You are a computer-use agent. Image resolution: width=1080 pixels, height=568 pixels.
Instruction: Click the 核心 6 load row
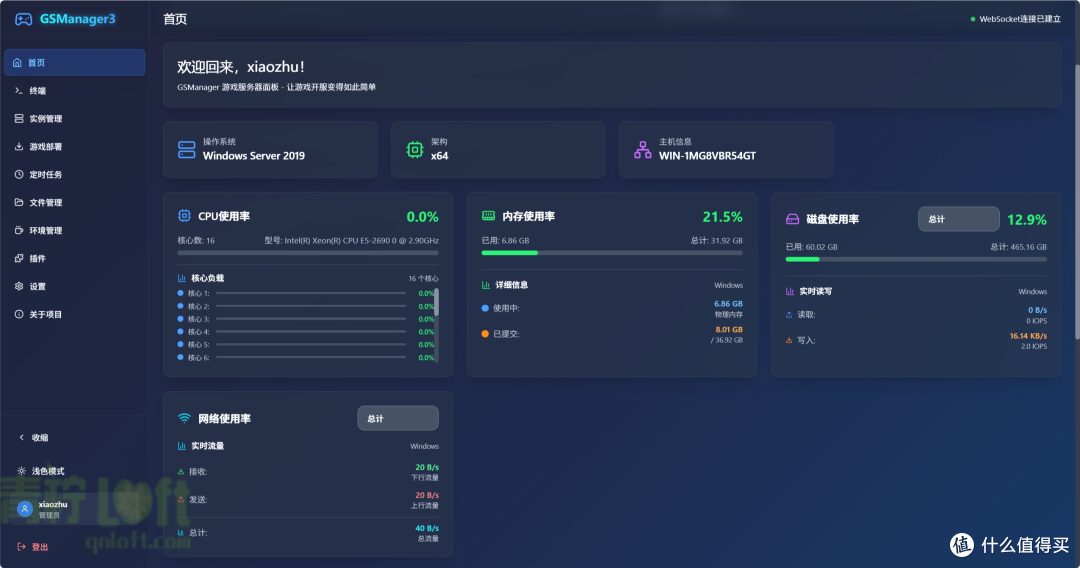tap(306, 357)
